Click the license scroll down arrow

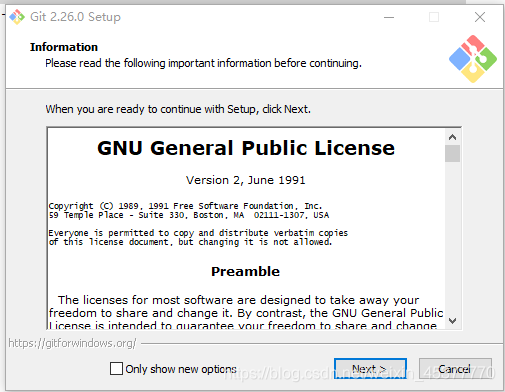coord(452,321)
